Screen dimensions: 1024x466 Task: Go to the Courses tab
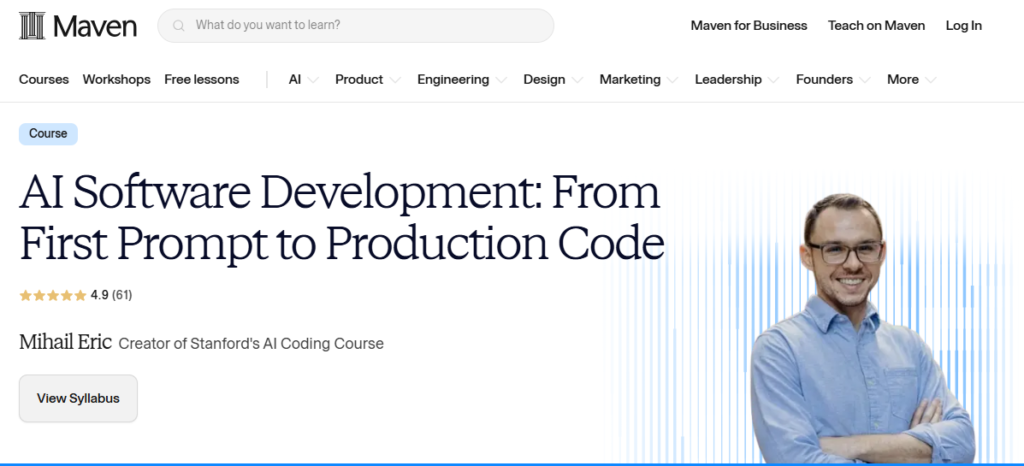(44, 79)
